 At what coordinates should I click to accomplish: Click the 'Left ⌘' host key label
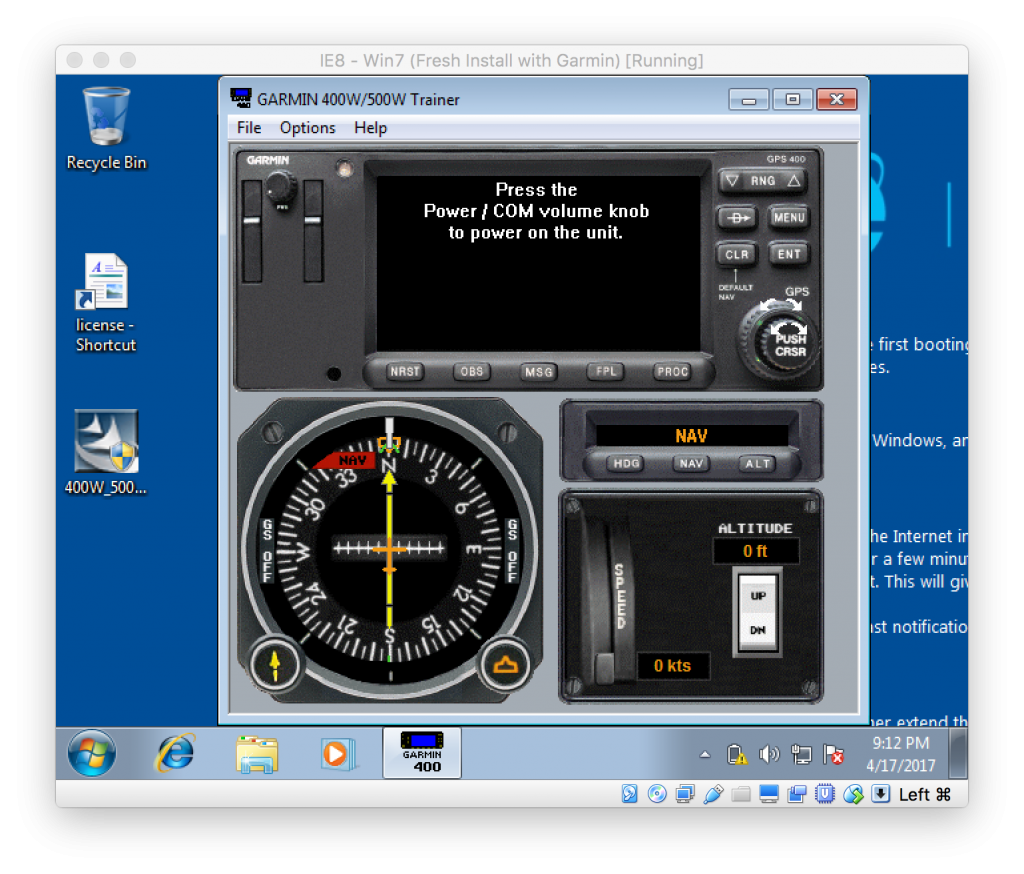click(x=924, y=794)
